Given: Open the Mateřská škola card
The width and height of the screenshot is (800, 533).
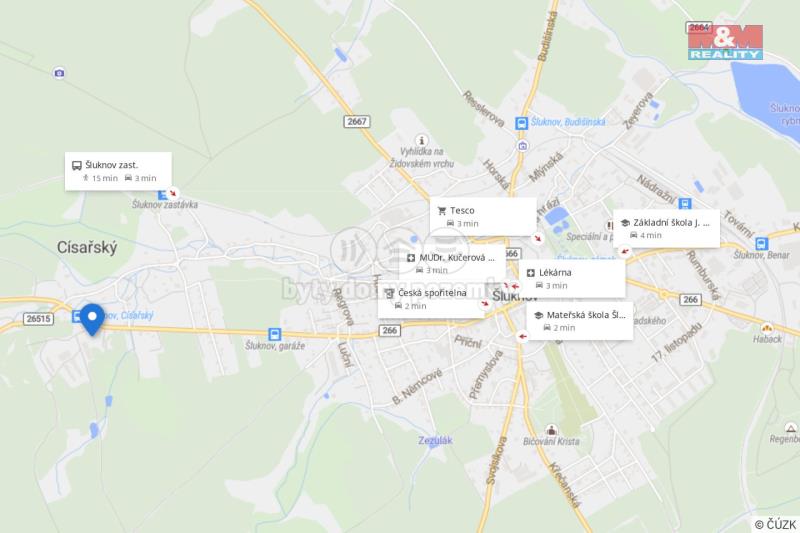Looking at the screenshot, I should click(x=580, y=321).
